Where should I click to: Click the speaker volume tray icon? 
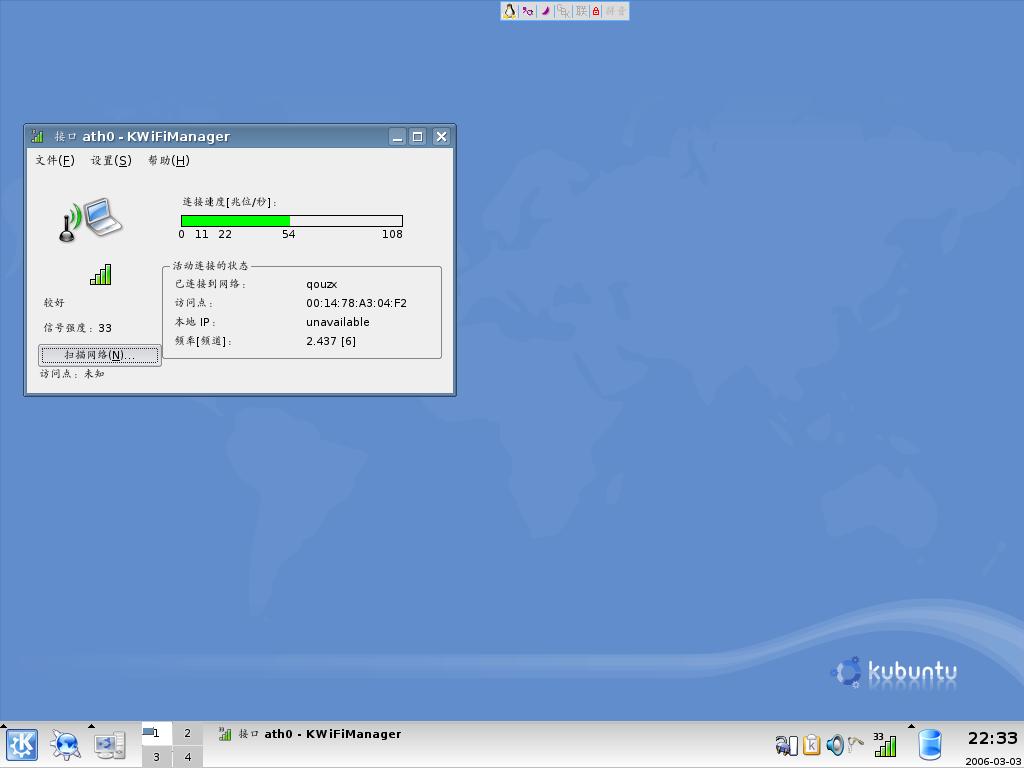pyautogui.click(x=835, y=745)
